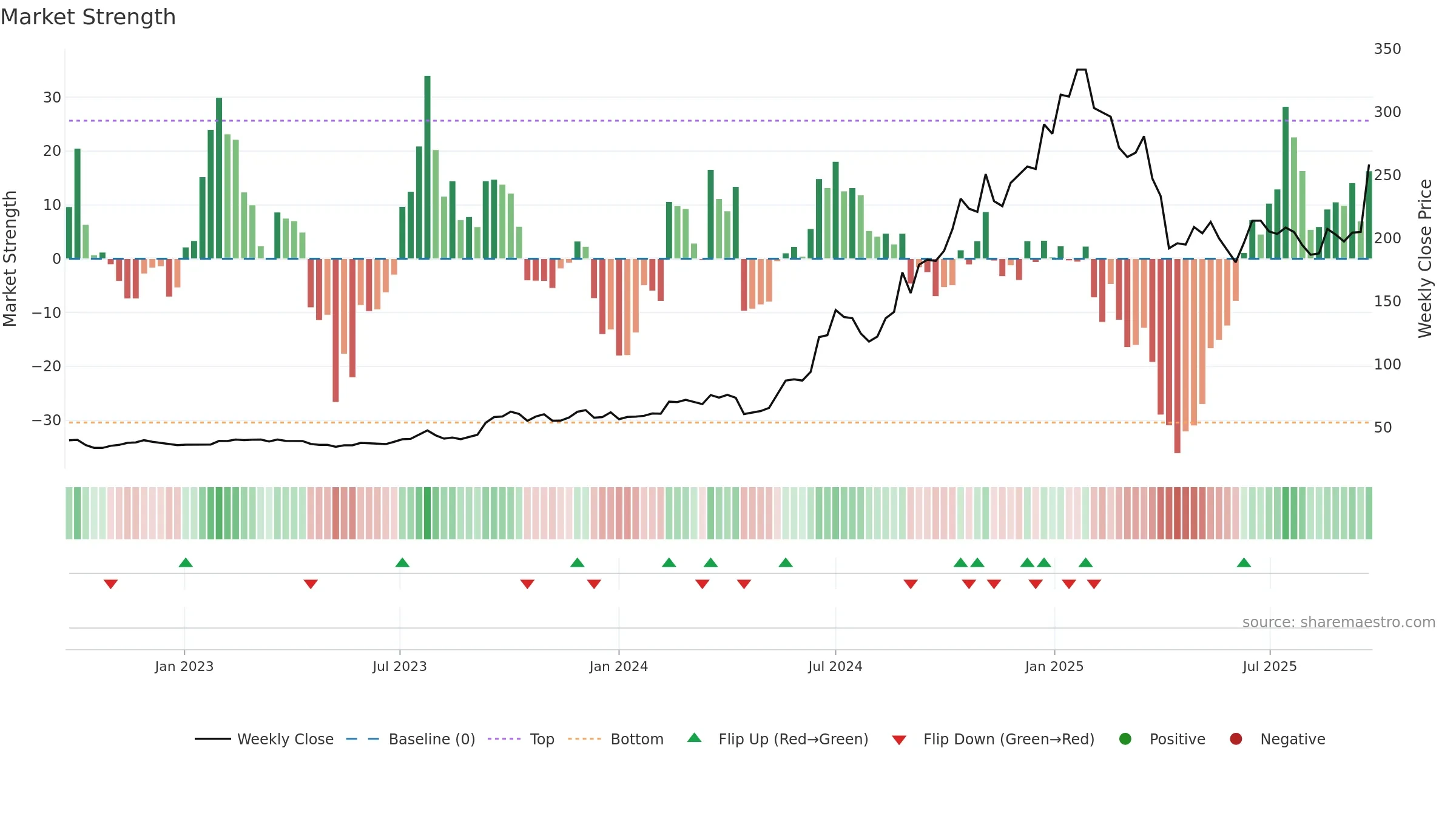
Task: Click the 250 tick on price axis
Action: (1387, 175)
